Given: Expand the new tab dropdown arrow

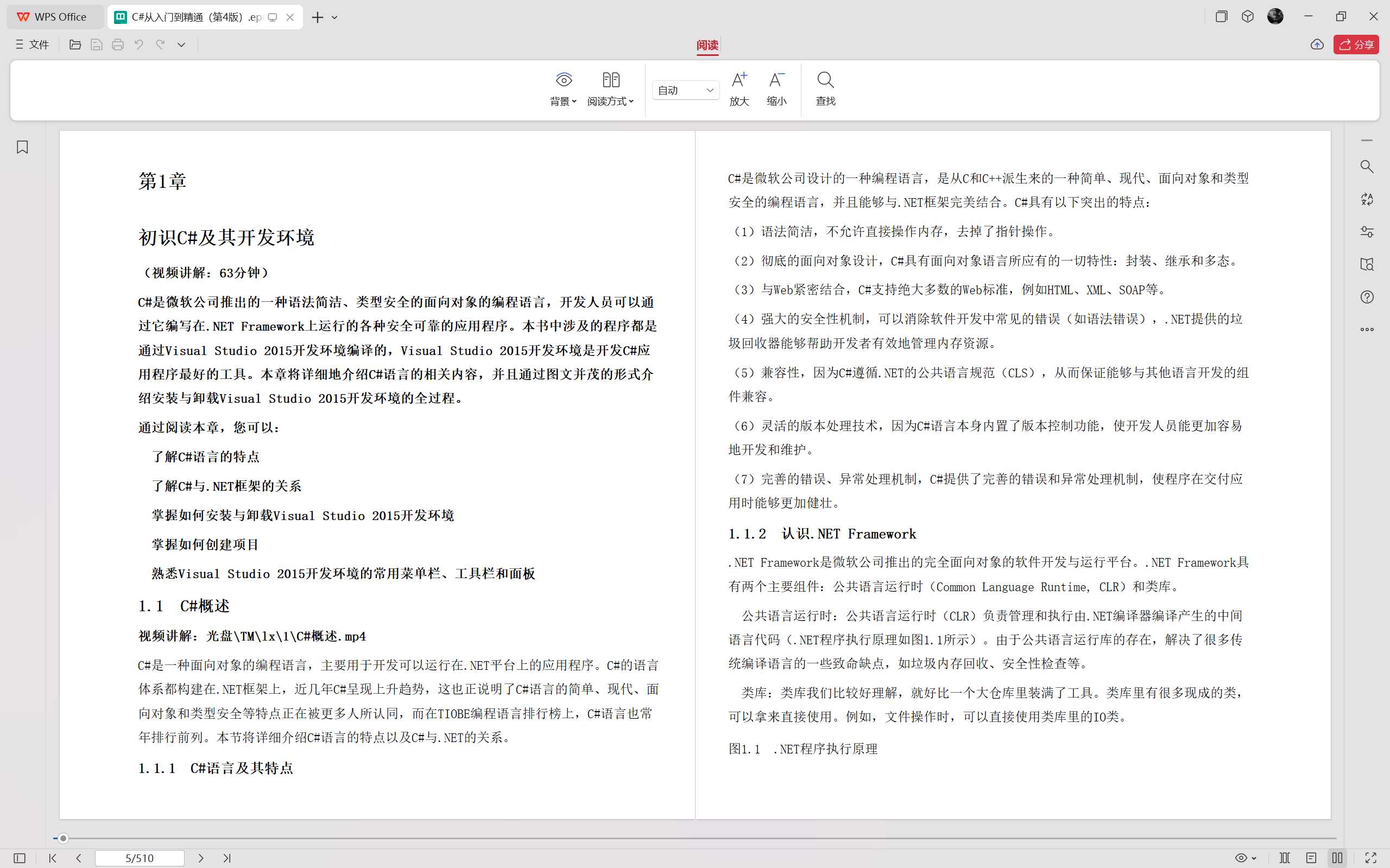Looking at the screenshot, I should click(x=334, y=17).
